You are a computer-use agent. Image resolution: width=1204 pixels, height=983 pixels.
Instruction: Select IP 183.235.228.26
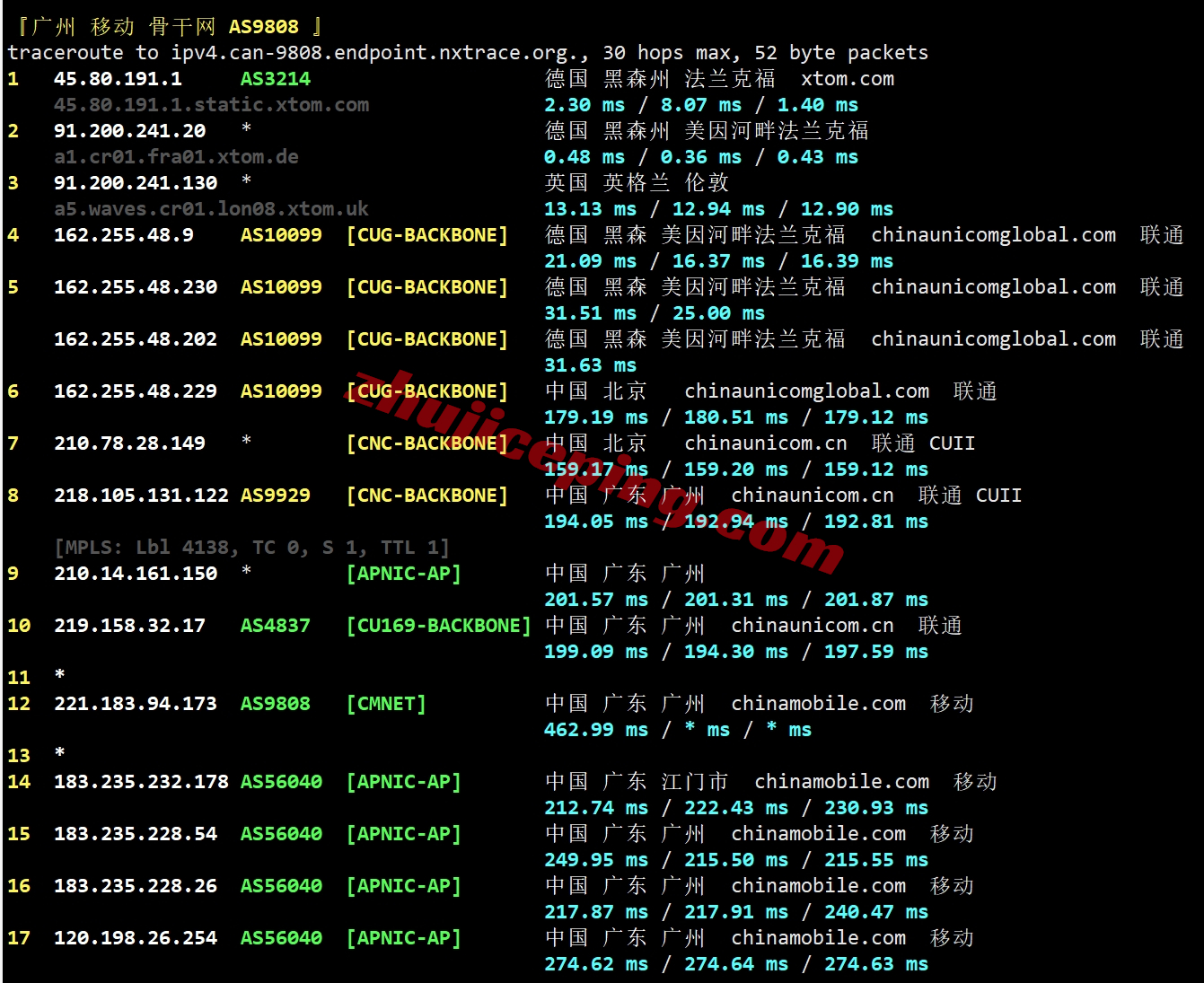(136, 886)
